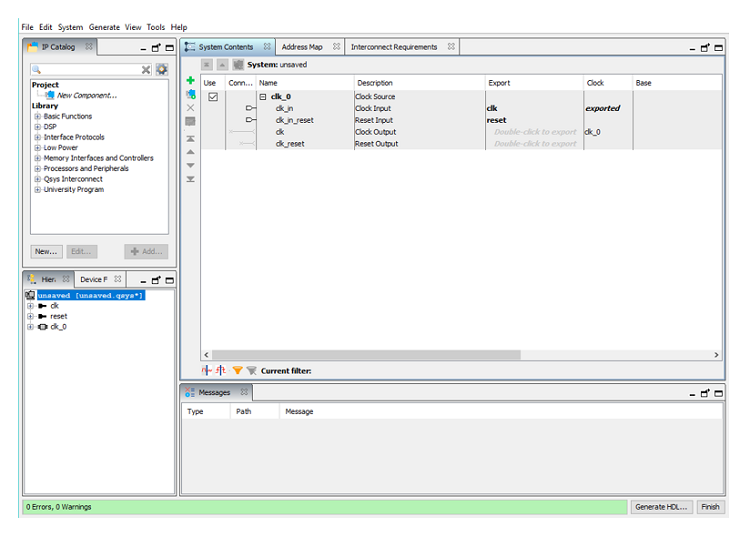This screenshot has width=750, height=537.
Task: Expand Low Power library category
Action: (37, 148)
